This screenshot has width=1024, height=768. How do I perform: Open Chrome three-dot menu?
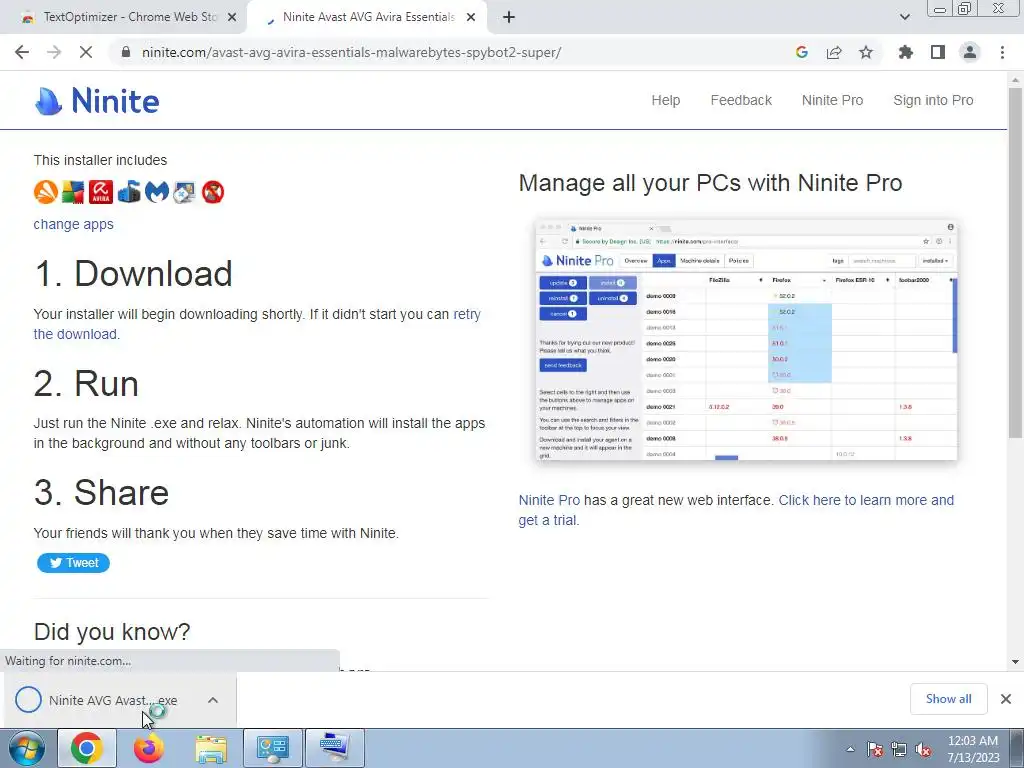click(x=1002, y=52)
